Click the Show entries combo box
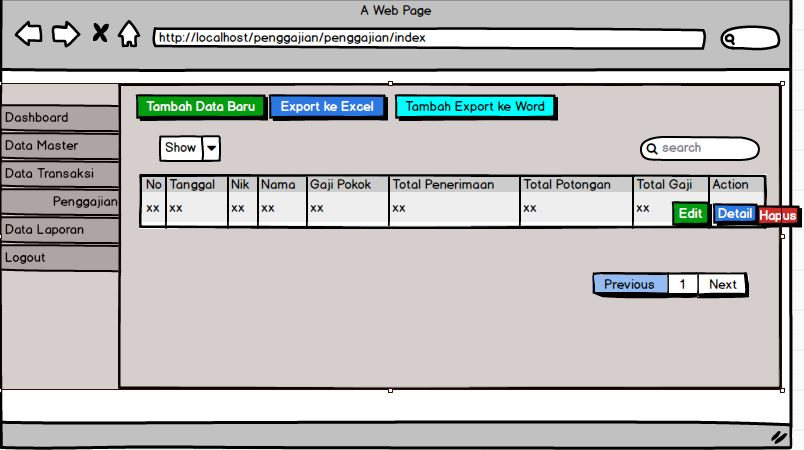The width and height of the screenshot is (804, 450). click(190, 148)
